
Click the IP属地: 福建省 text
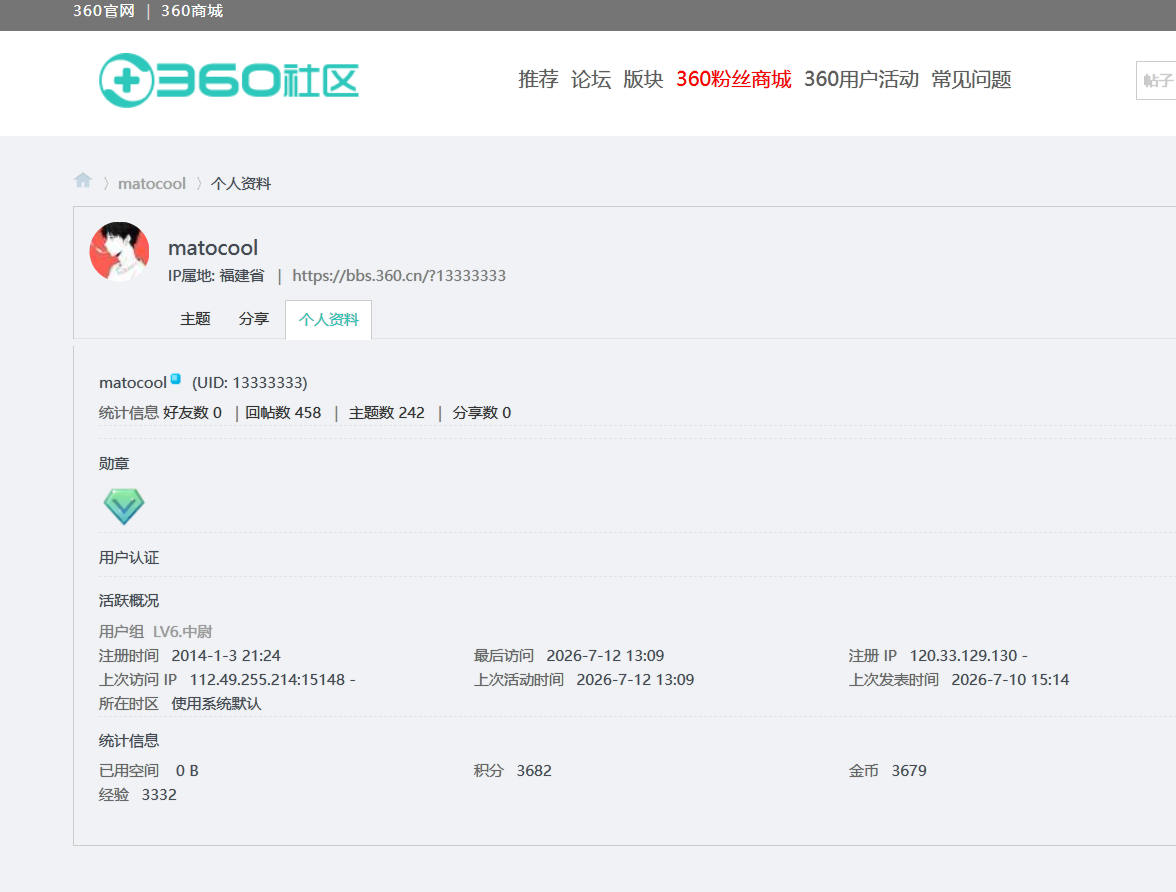coord(216,275)
